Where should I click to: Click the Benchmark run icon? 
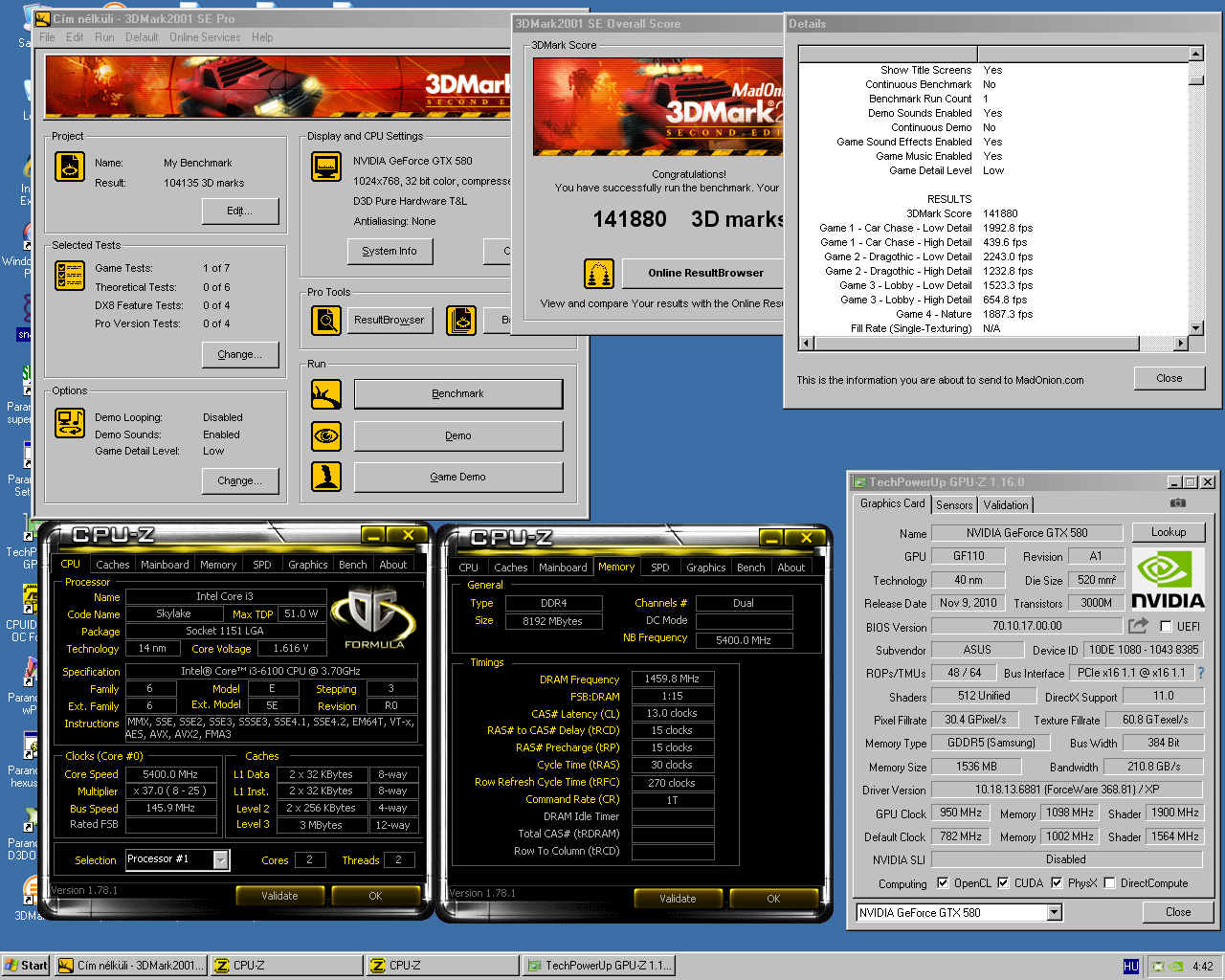coord(326,393)
